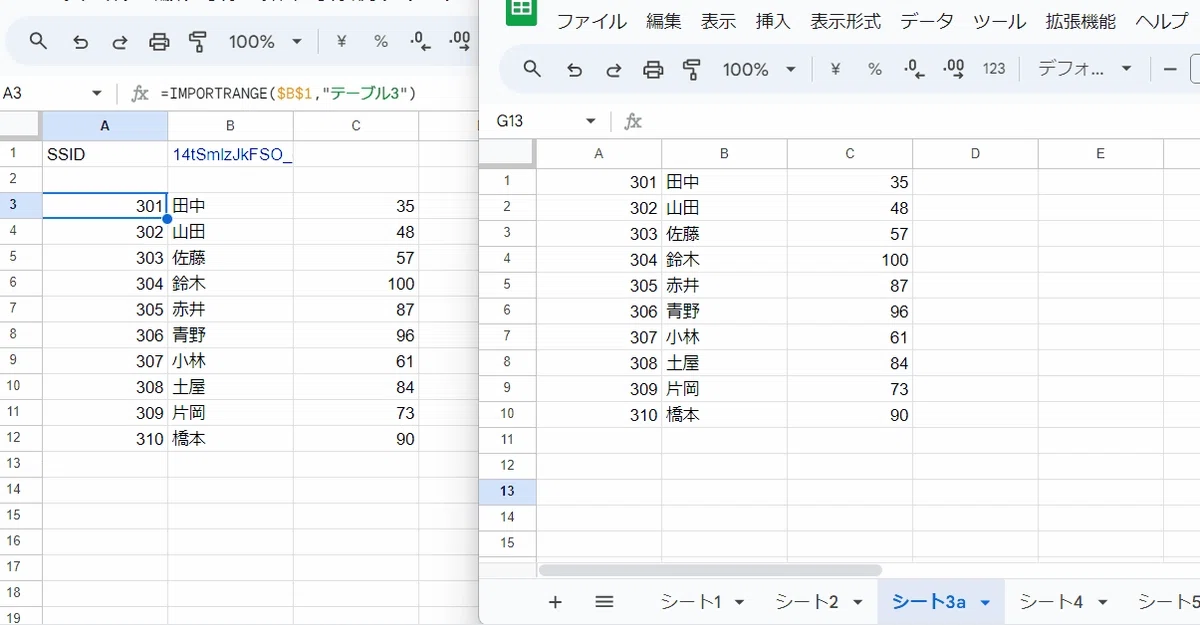
Task: Print from the right window toolbar
Action: [x=653, y=69]
